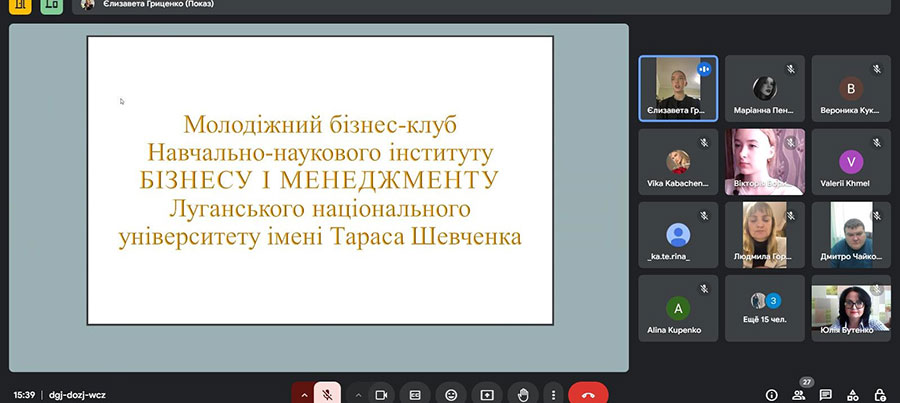Select Вікторія video tile with pink background
The image size is (900, 403).
765,161
